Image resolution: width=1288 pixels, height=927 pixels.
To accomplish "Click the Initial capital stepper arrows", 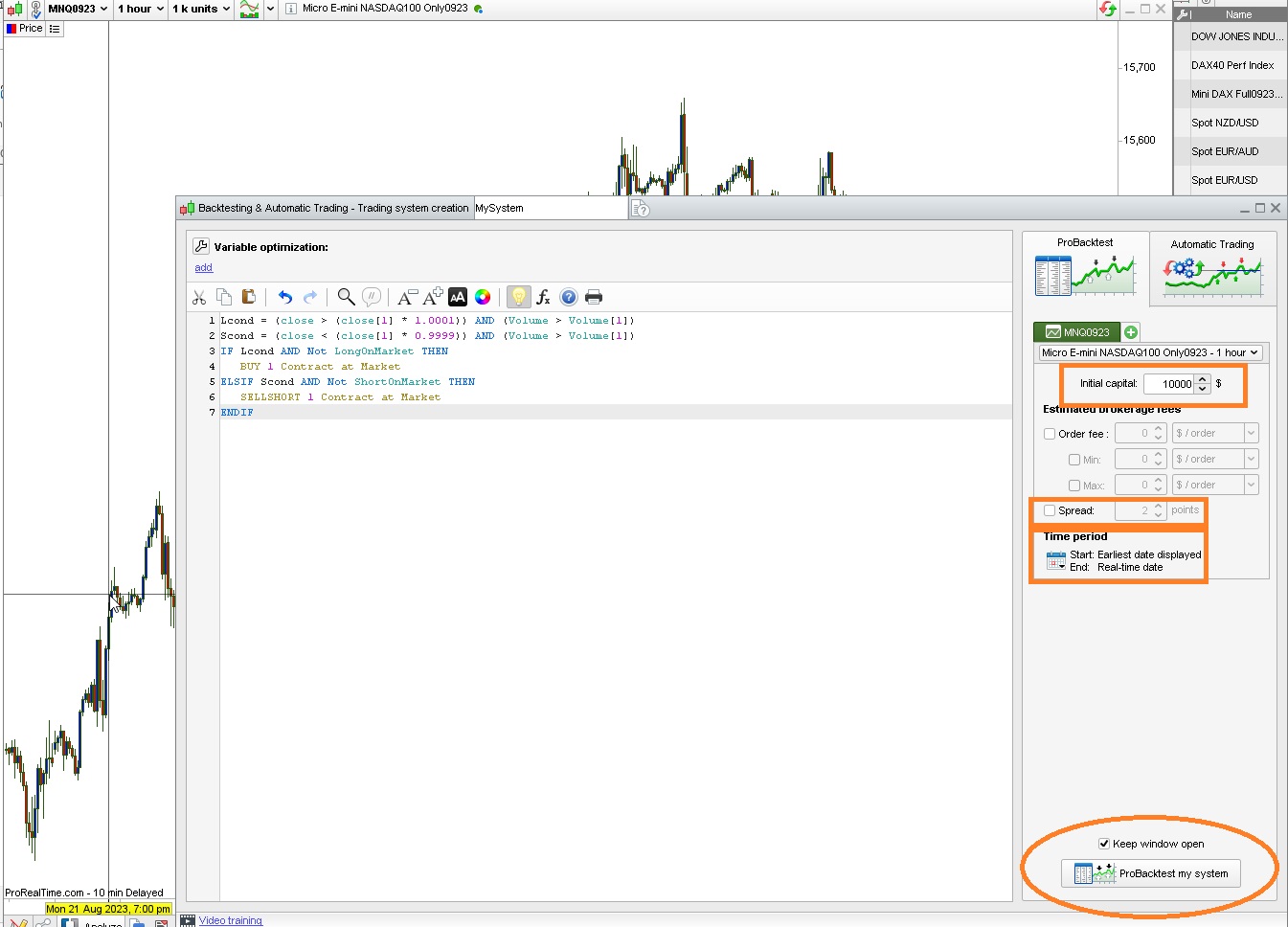I will tap(1203, 384).
